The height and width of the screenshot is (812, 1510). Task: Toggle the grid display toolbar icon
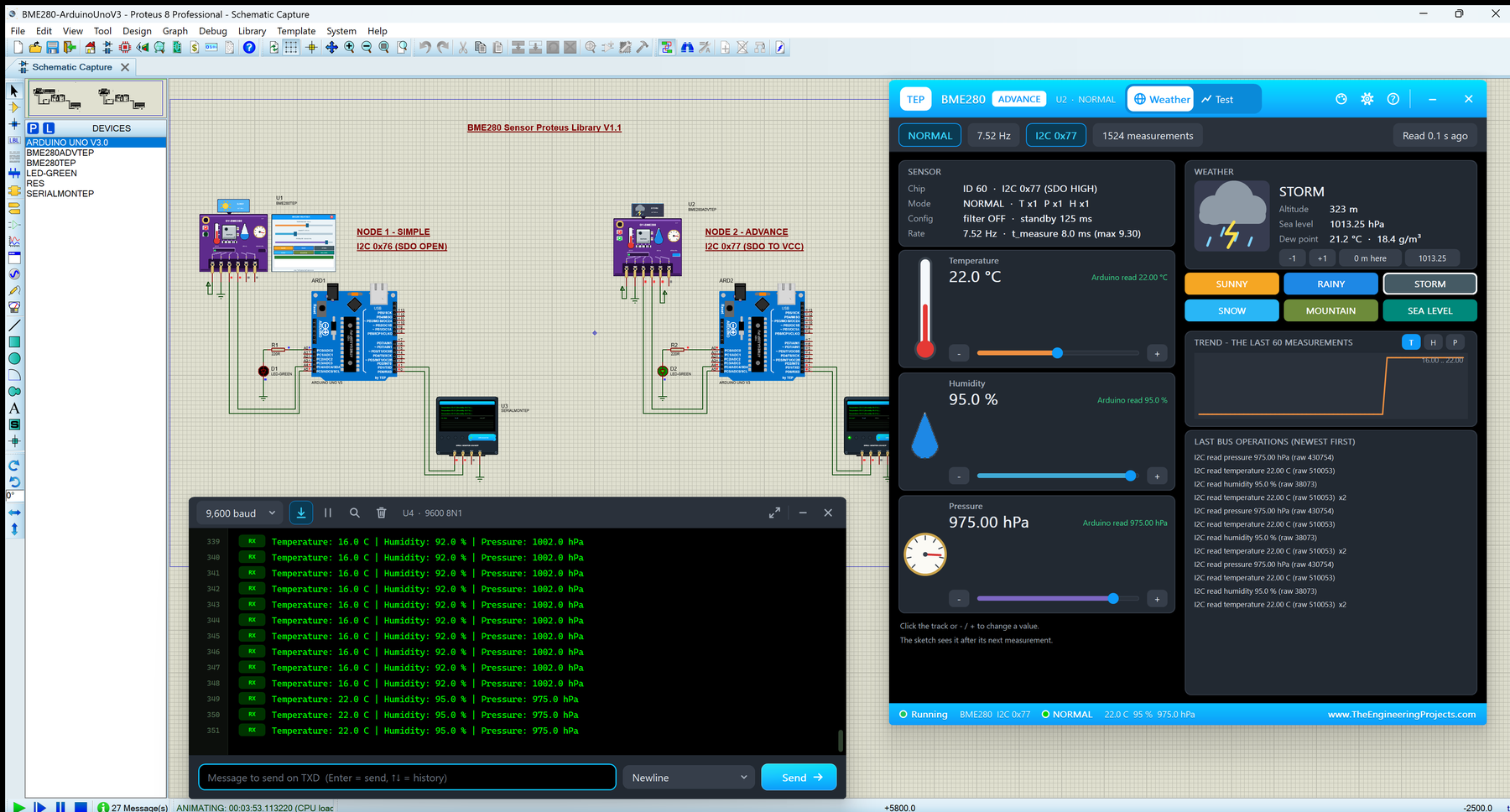[291, 48]
